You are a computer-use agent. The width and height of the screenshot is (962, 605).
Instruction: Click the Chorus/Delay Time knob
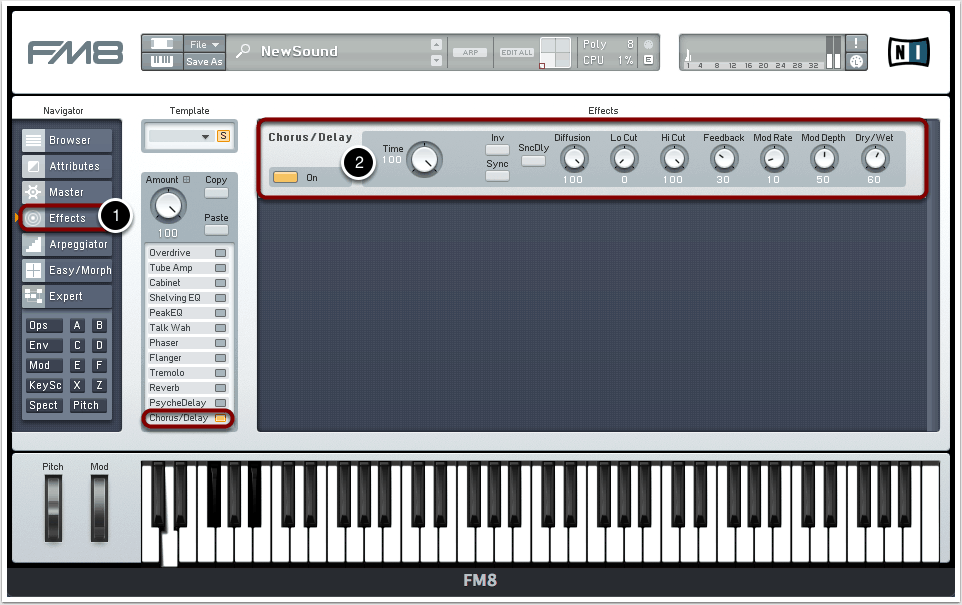pyautogui.click(x=424, y=160)
